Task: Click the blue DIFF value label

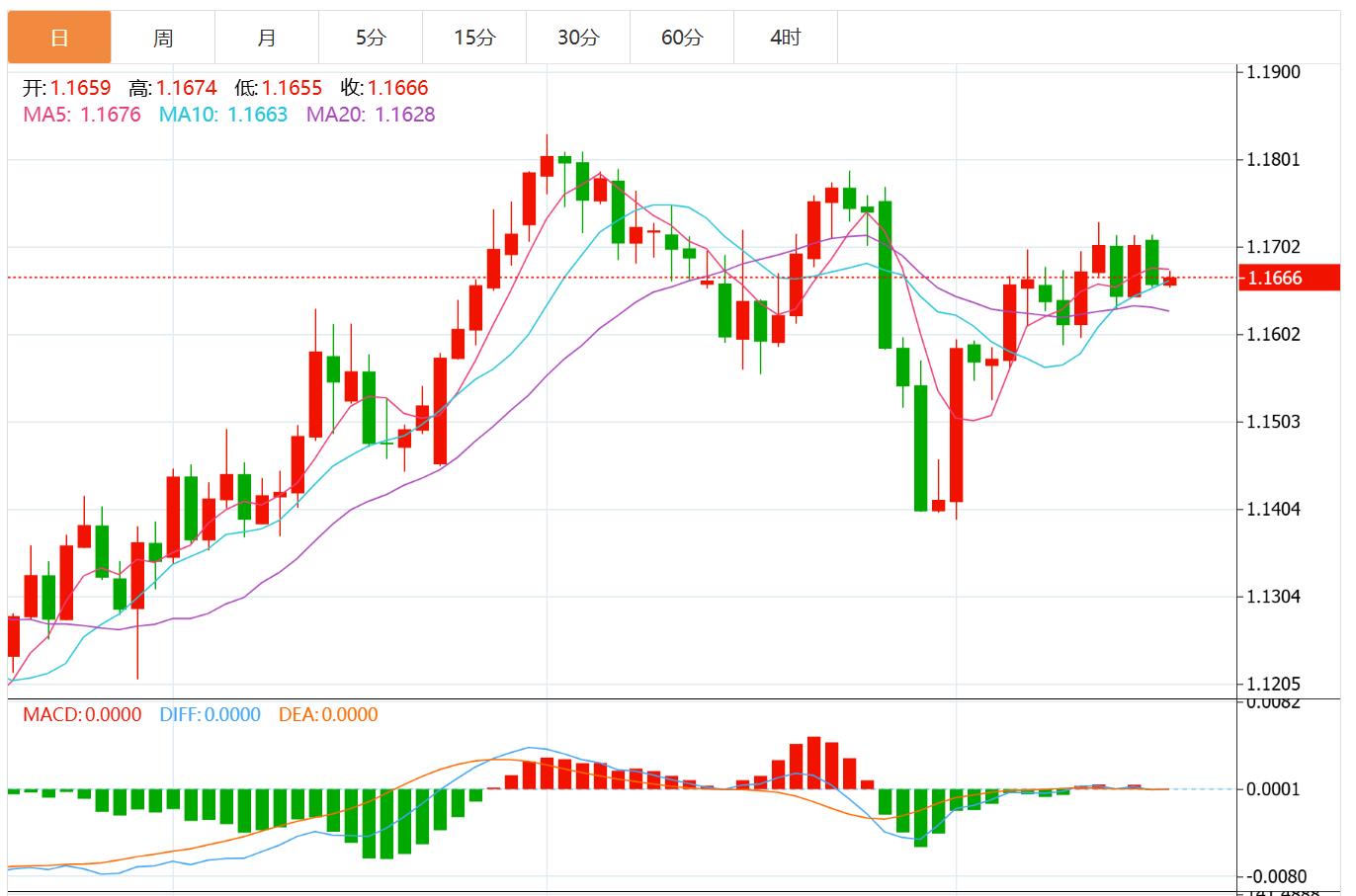Action: (x=208, y=714)
